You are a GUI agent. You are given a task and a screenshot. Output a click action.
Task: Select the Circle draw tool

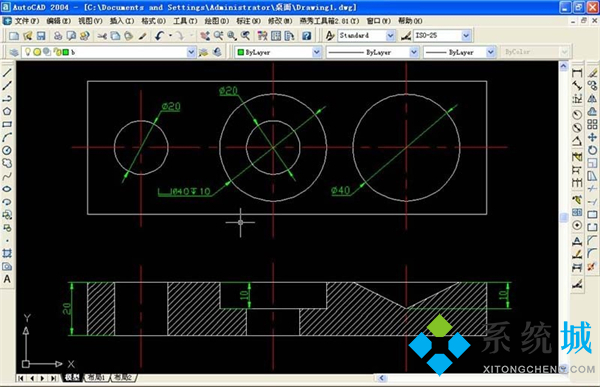click(7, 150)
